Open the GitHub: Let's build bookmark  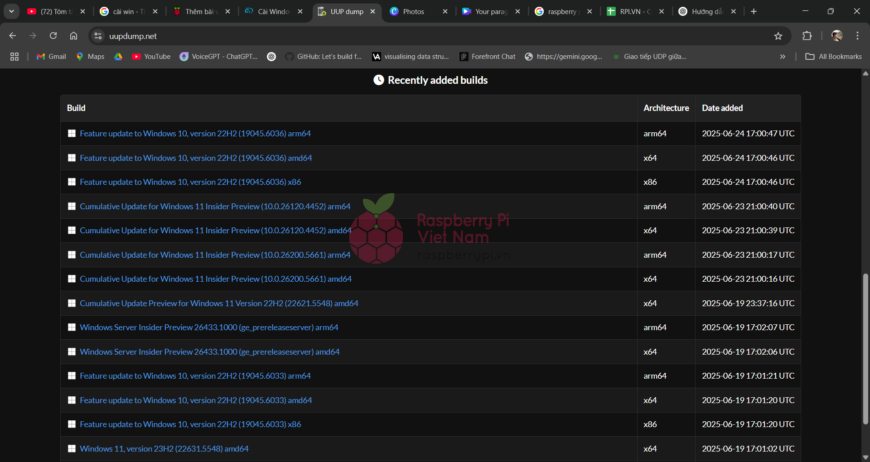(x=323, y=57)
